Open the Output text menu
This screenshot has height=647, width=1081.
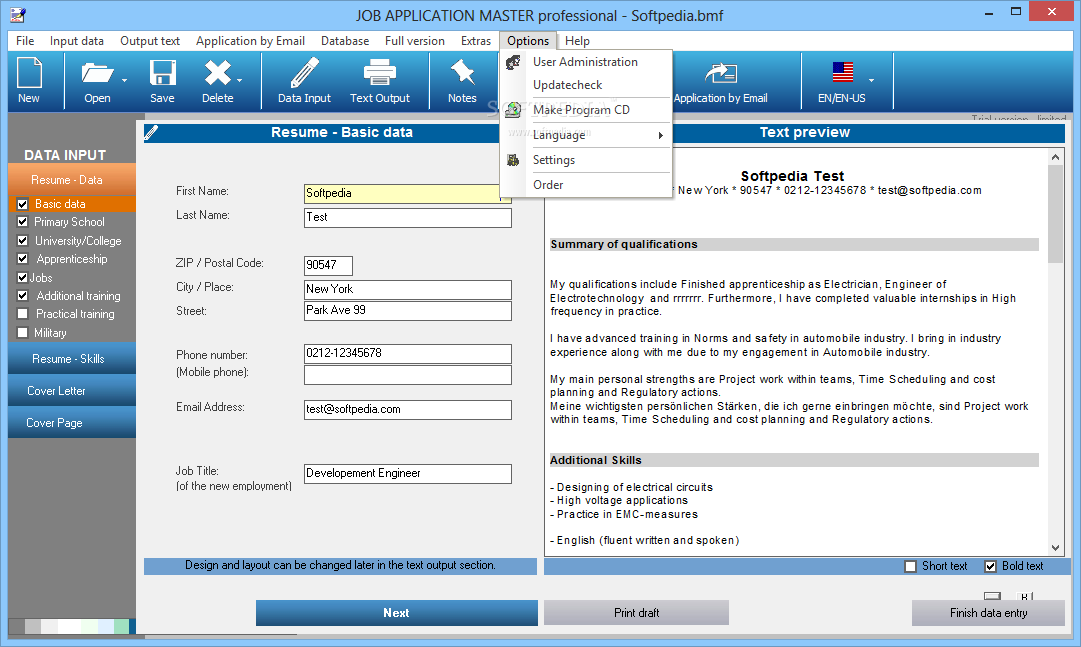pyautogui.click(x=150, y=41)
